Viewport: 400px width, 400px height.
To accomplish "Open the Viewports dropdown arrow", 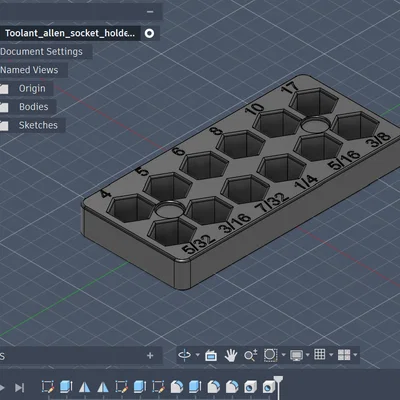I will pos(355,355).
